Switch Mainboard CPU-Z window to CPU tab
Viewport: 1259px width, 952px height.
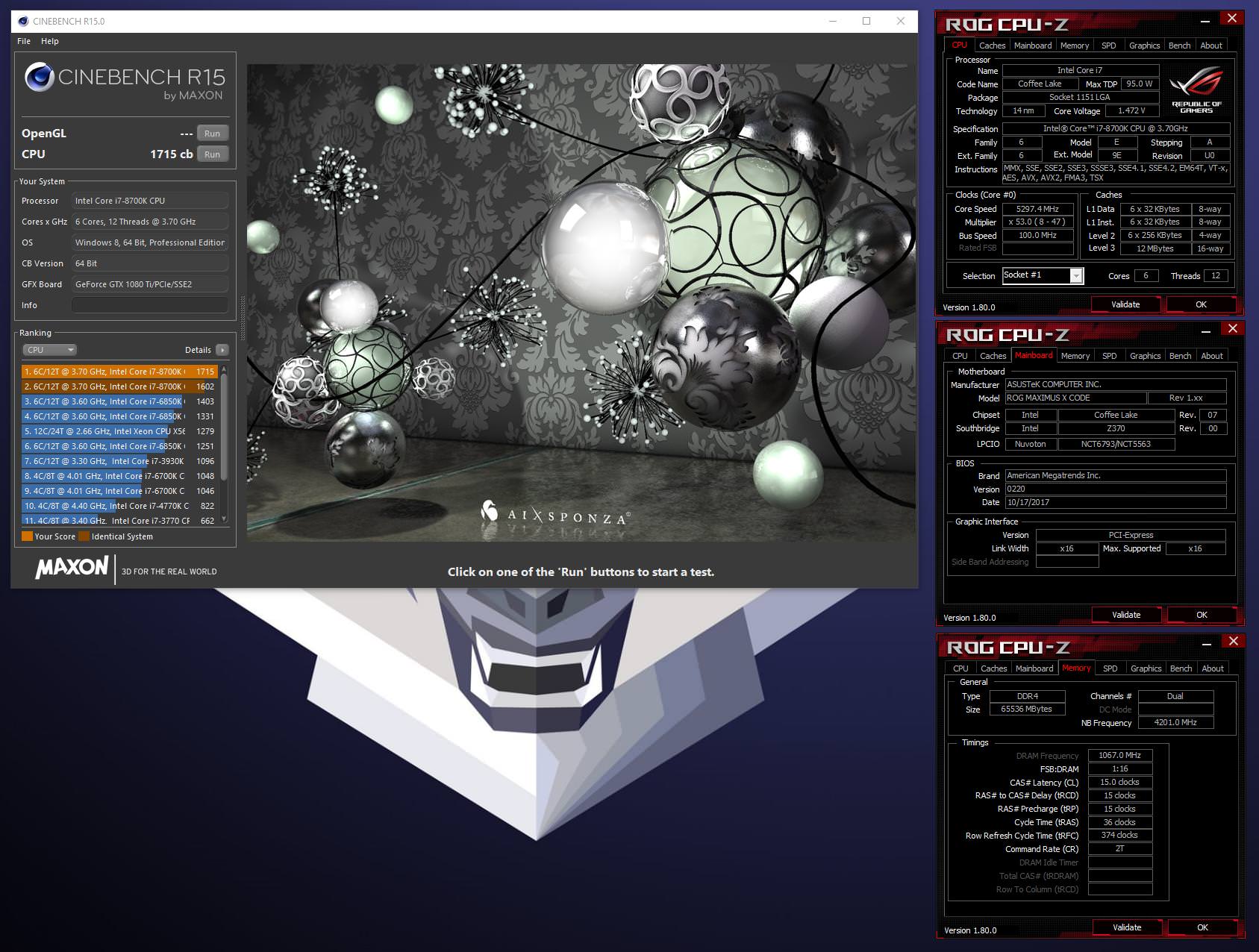(x=960, y=356)
